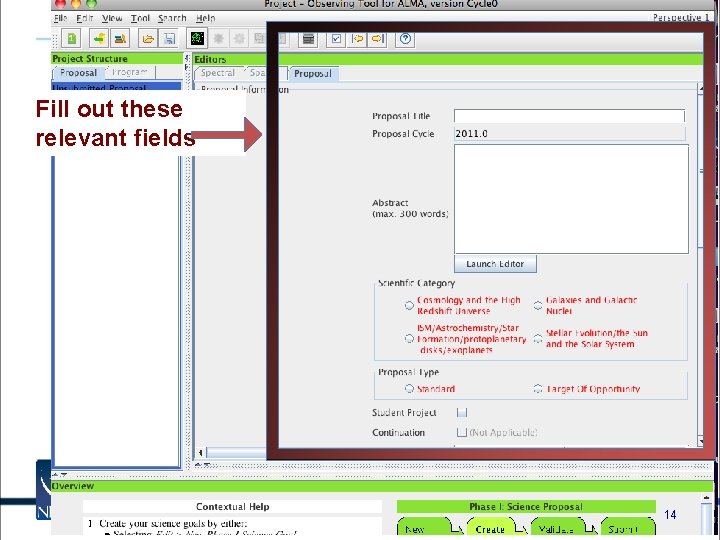This screenshot has width=720, height=540.
Task: Click the New step in Phase I workflow
Action: [423, 528]
